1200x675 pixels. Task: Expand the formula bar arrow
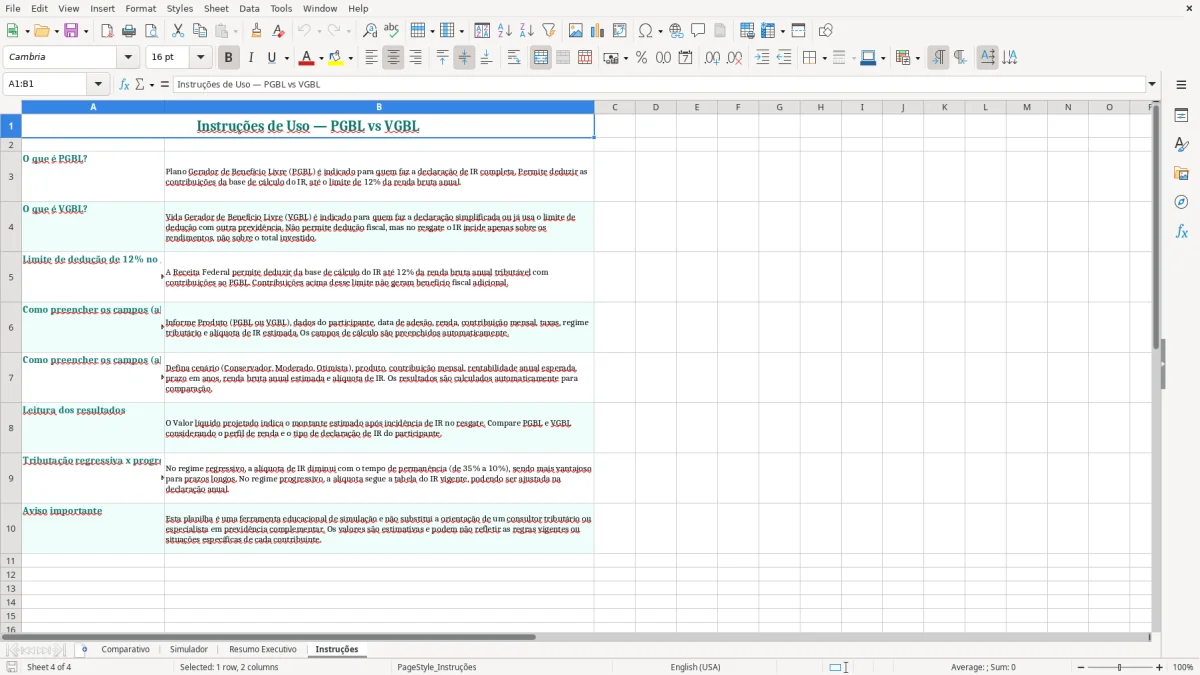[x=1152, y=84]
